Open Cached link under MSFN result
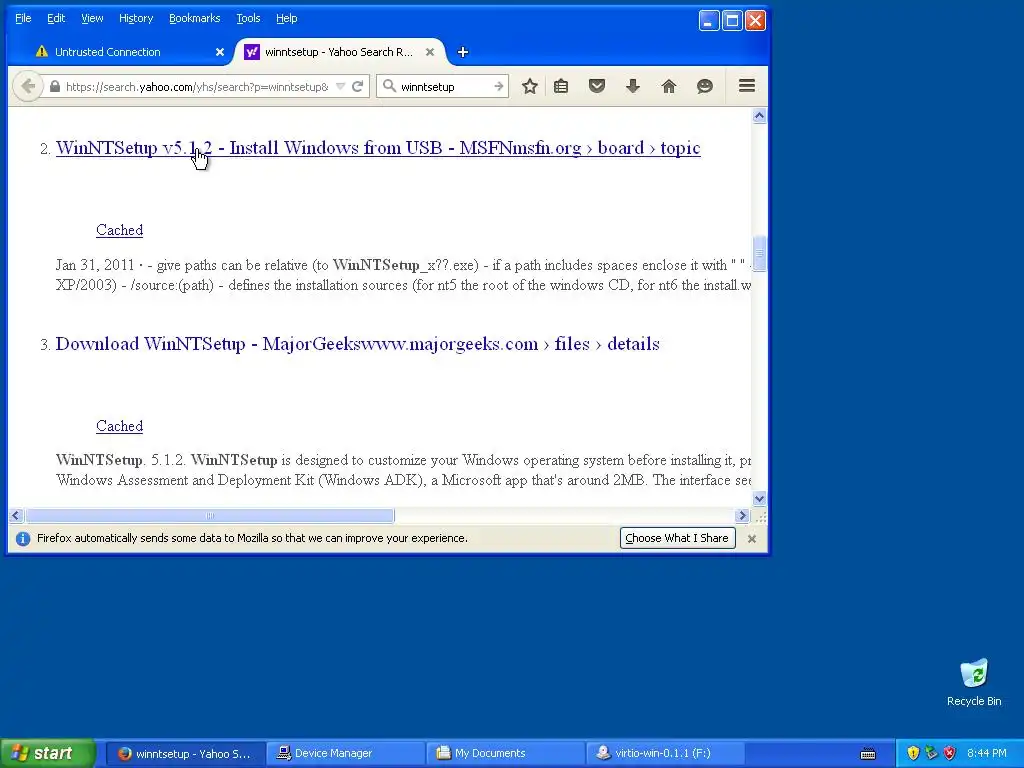The image size is (1024, 768). click(120, 230)
